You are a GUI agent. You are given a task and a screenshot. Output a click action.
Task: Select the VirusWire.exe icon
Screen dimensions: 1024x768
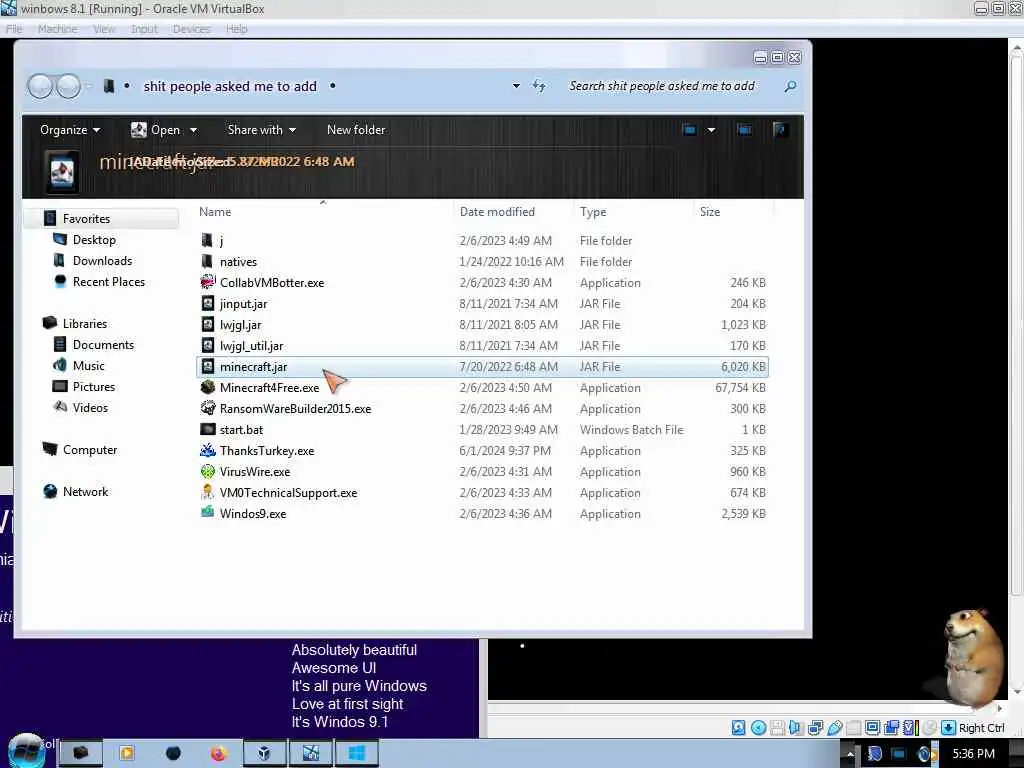[208, 471]
